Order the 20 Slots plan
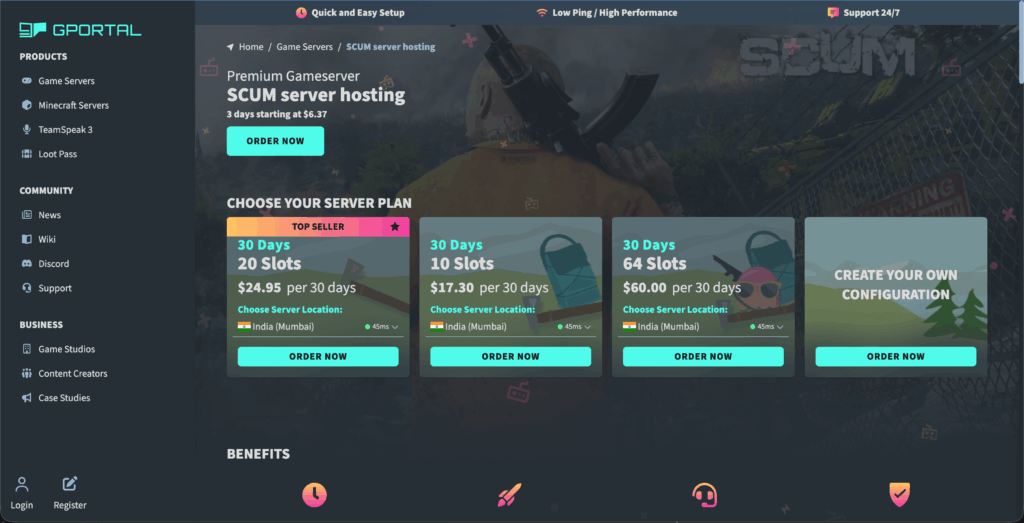Viewport: 1024px width, 523px height. (x=318, y=357)
